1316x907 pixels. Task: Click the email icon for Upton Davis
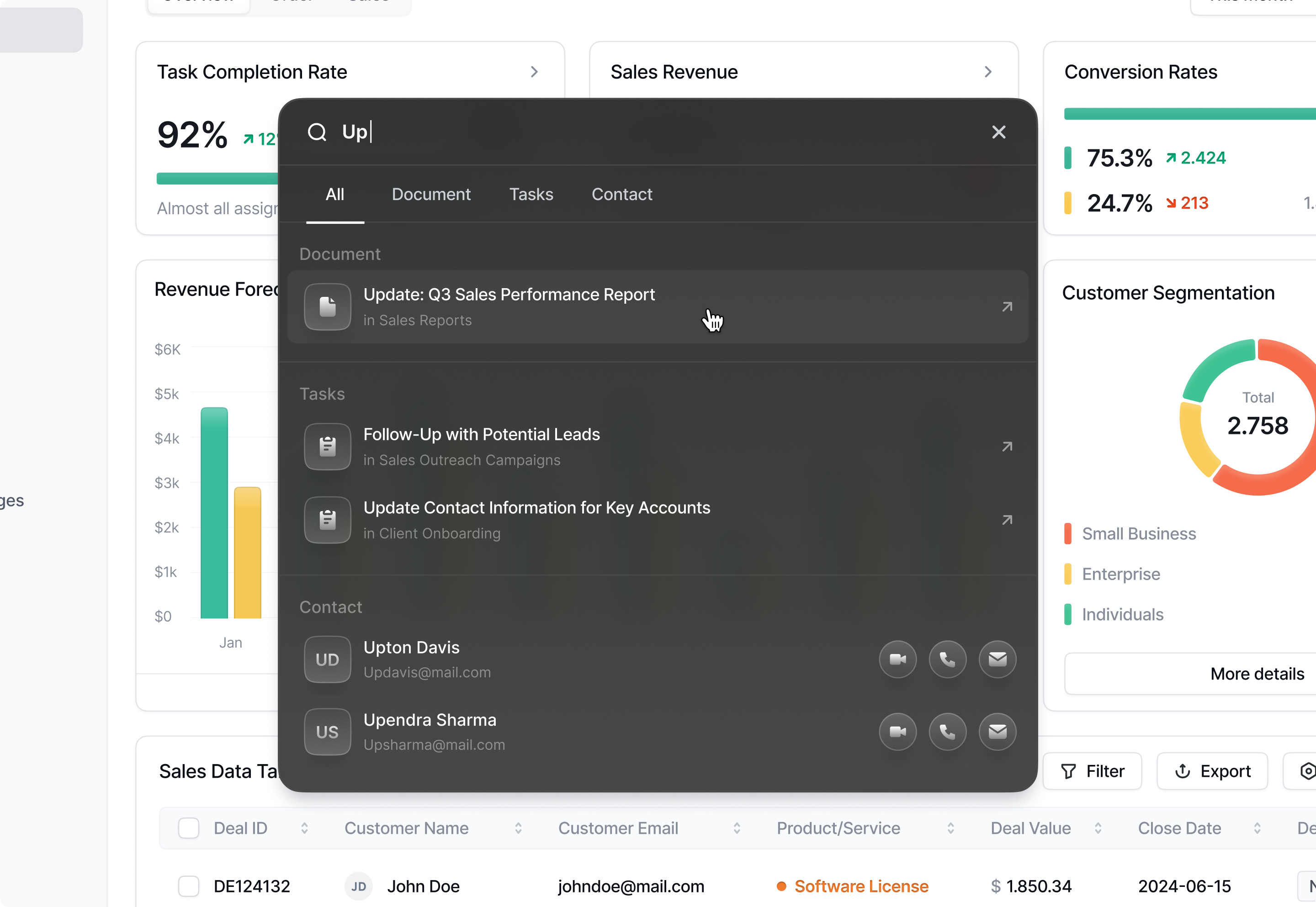pos(997,659)
